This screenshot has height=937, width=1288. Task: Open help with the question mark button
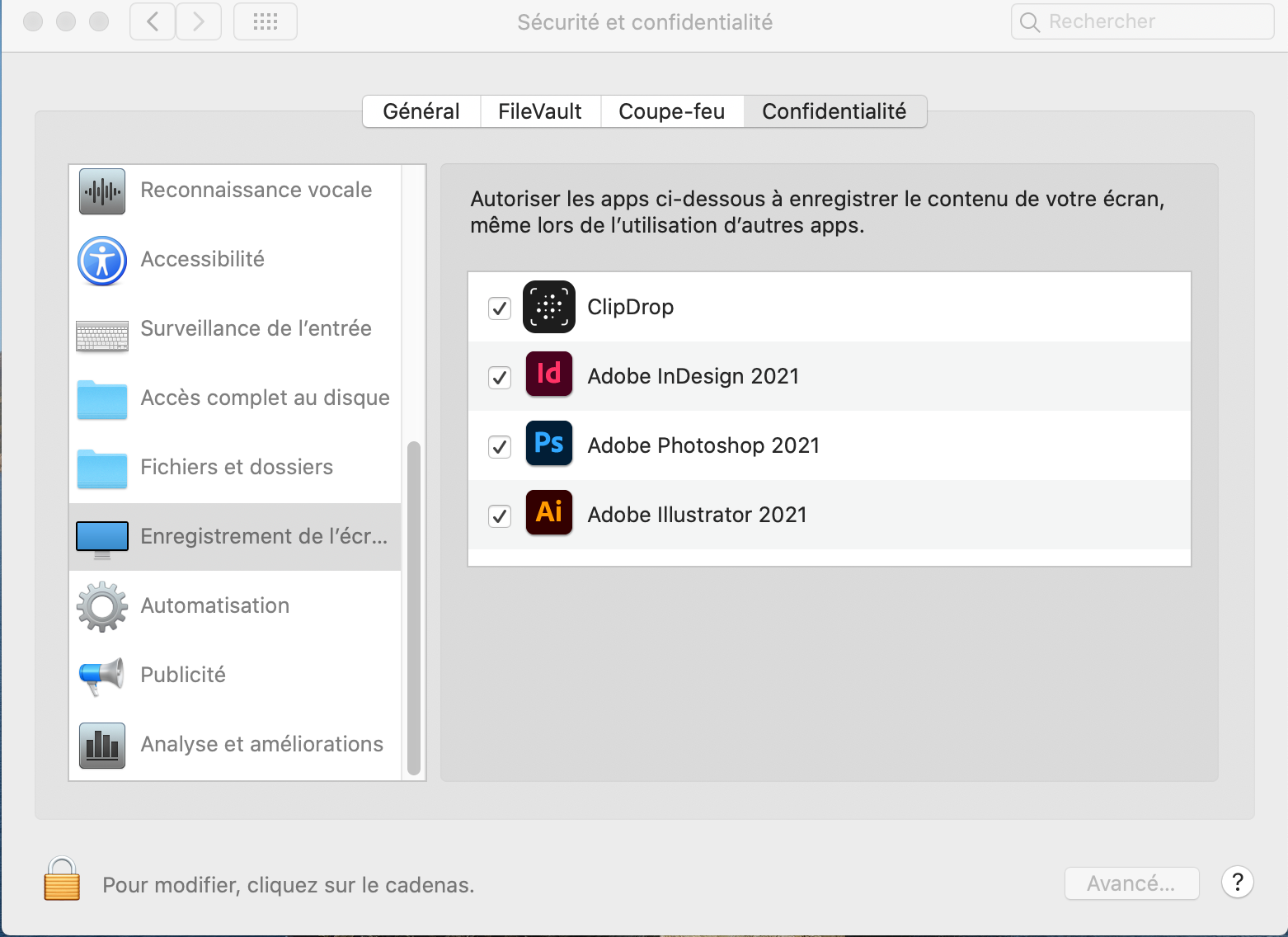point(1237,883)
